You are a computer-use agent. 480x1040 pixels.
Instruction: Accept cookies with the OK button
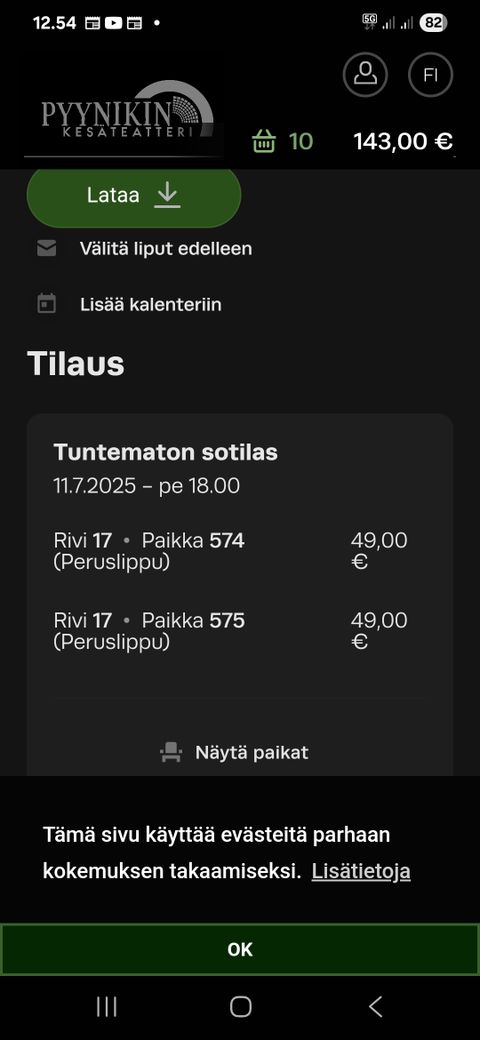(x=240, y=949)
